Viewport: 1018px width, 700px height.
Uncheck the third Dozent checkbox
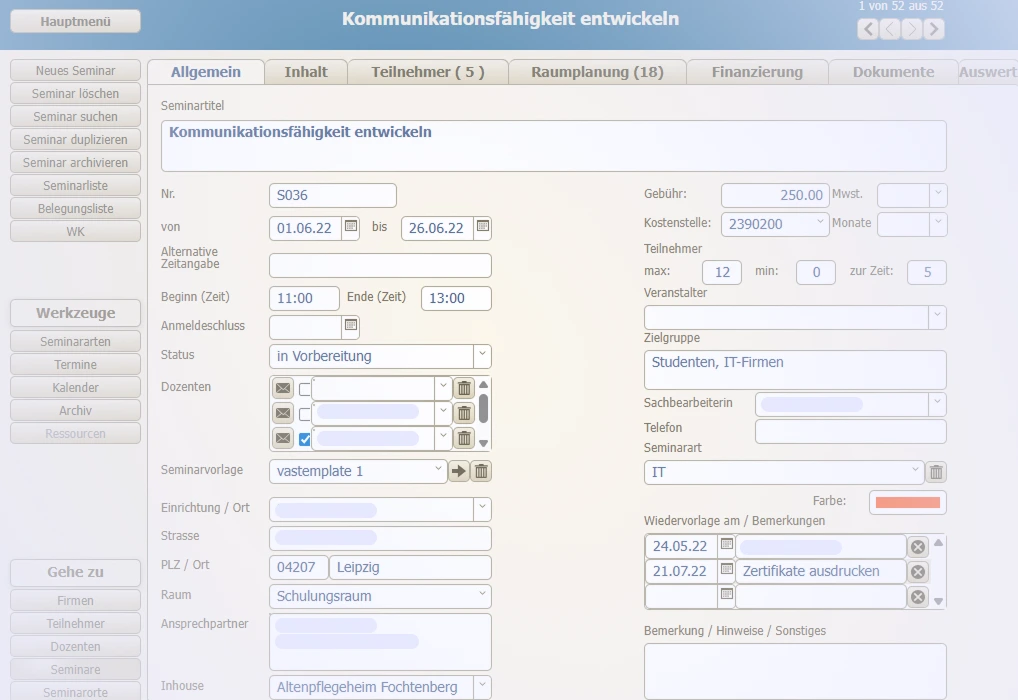(x=306, y=438)
